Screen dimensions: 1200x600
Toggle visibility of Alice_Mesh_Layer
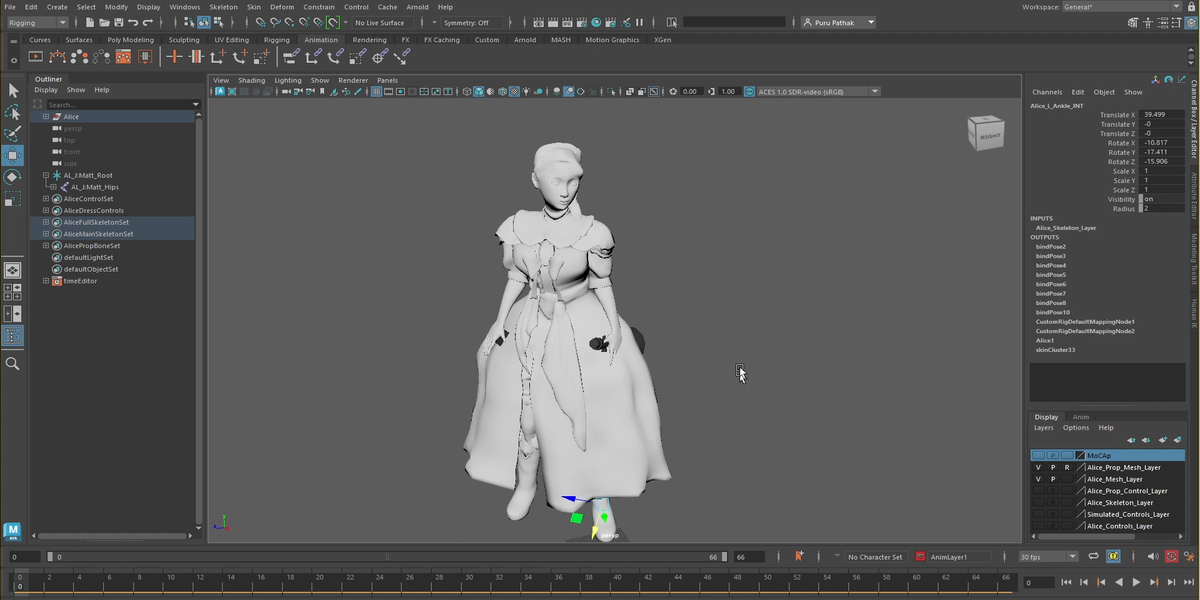pos(1038,479)
